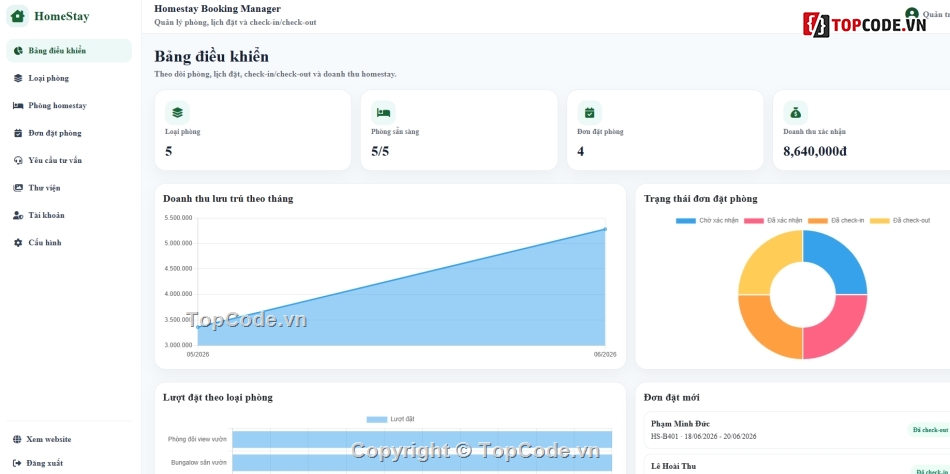Click HS-B401 booking code and dates text
Screen dimensions: 950x474
tap(703, 436)
